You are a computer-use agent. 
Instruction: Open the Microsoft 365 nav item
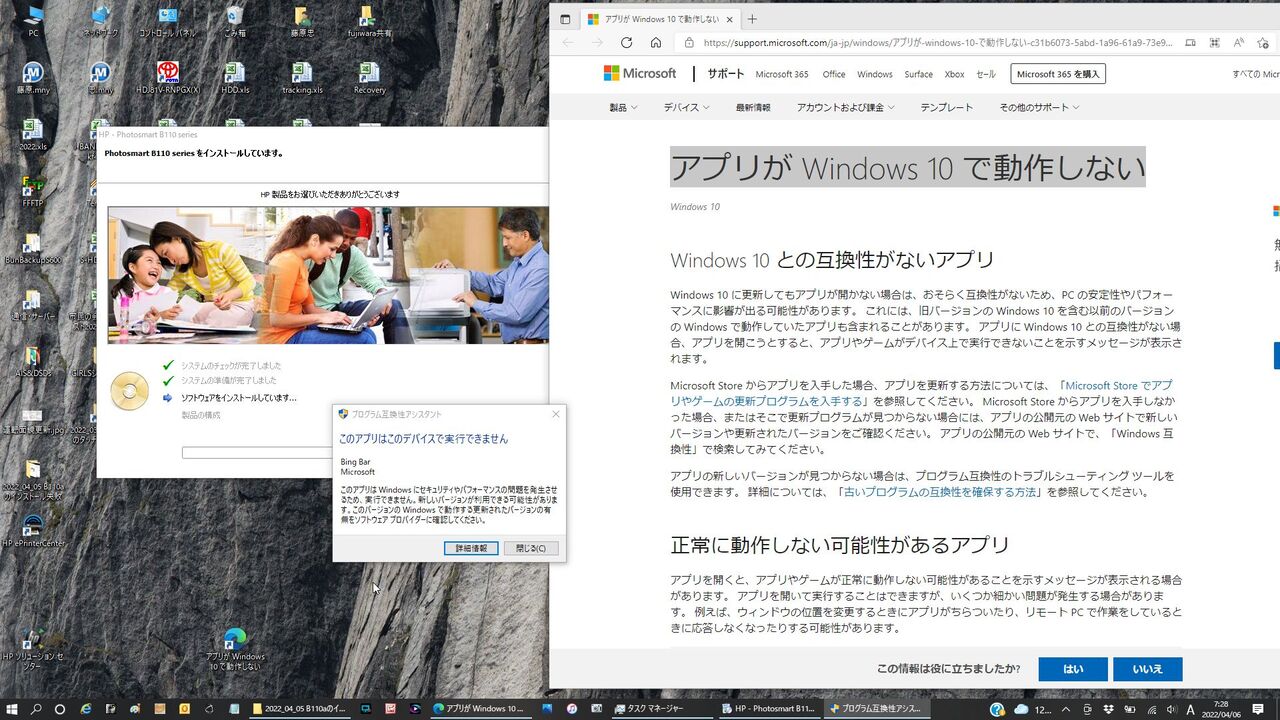coord(782,74)
